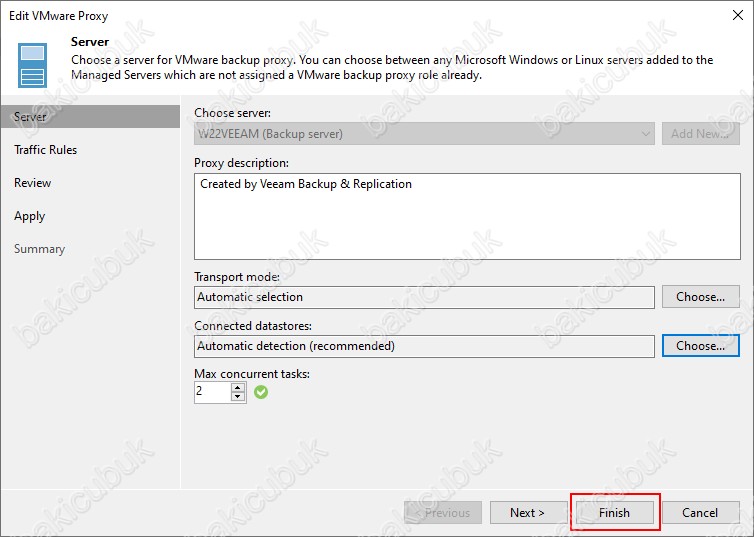Click the Previous button

[443, 512]
